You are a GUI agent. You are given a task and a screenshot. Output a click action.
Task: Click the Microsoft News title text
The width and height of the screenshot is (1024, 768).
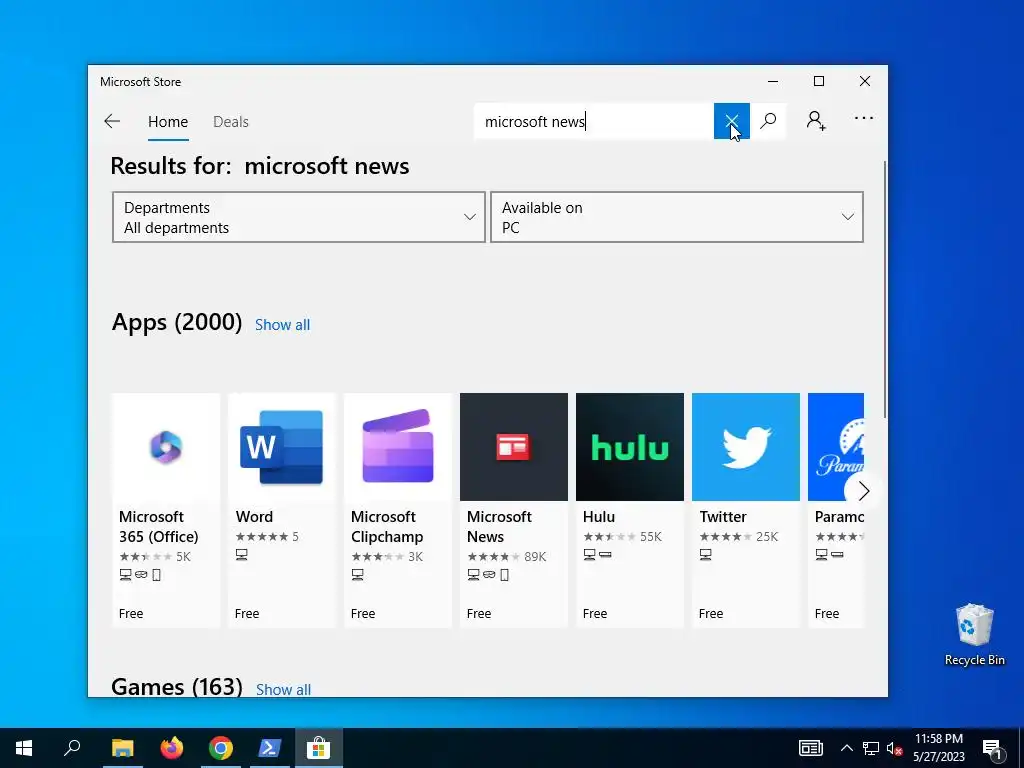click(499, 526)
